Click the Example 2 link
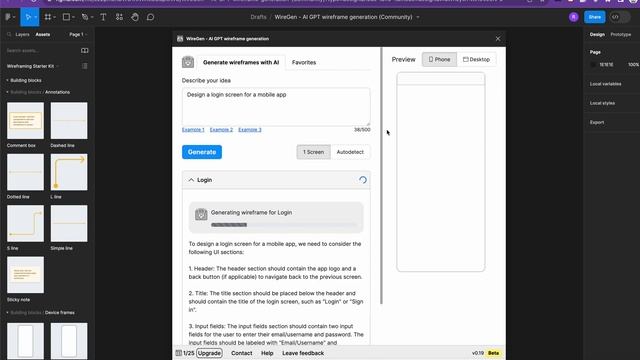This screenshot has width=640, height=360. [221, 130]
